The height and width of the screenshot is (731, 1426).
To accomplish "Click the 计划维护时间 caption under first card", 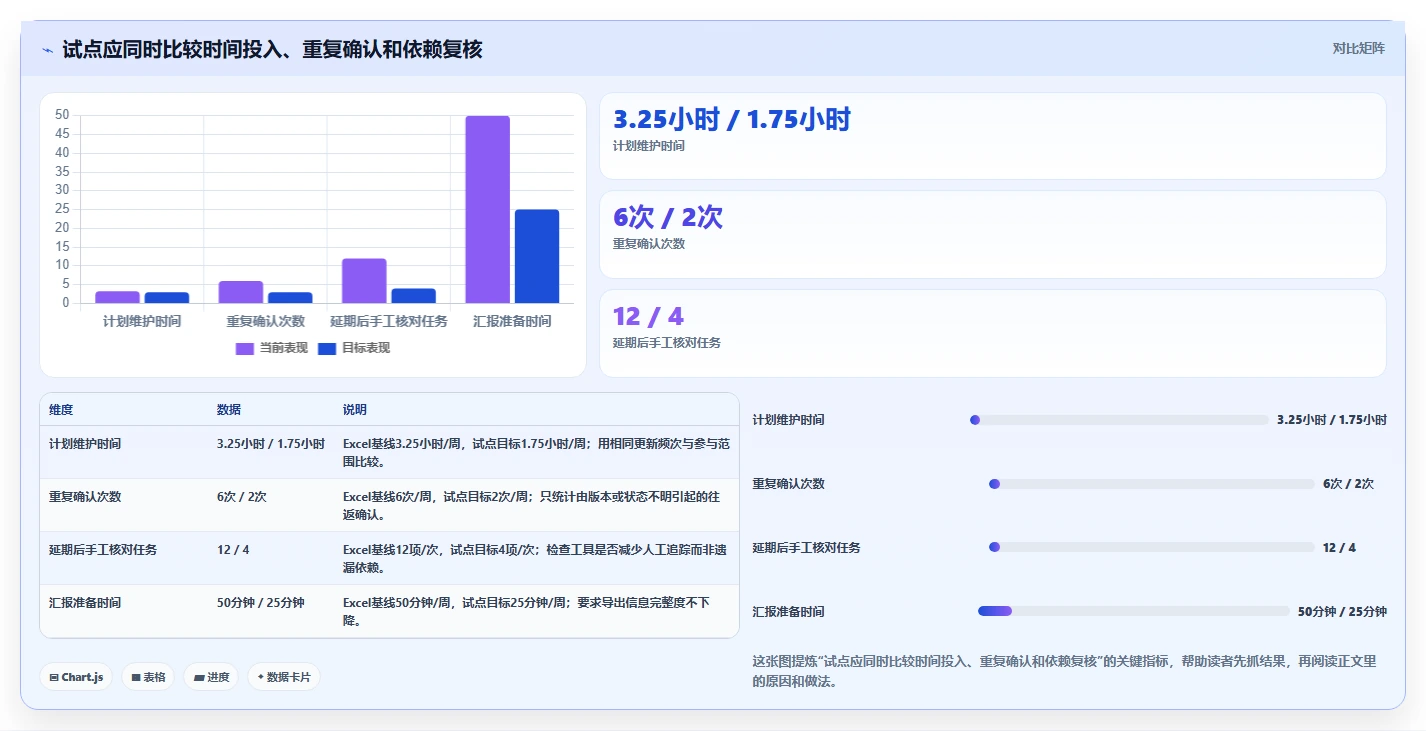I will [649, 146].
